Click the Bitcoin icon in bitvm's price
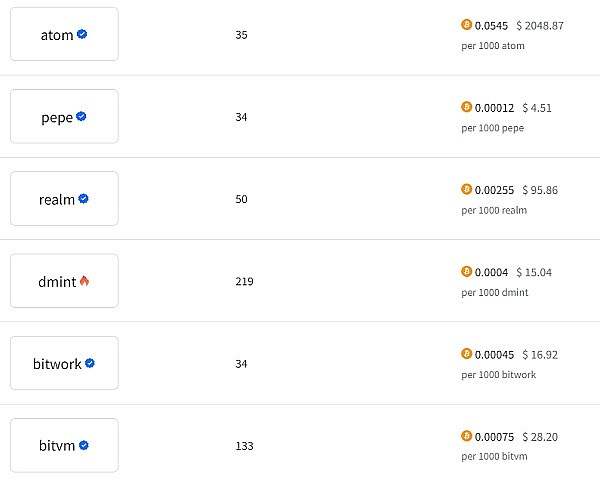The height and width of the screenshot is (480, 600). tap(466, 435)
